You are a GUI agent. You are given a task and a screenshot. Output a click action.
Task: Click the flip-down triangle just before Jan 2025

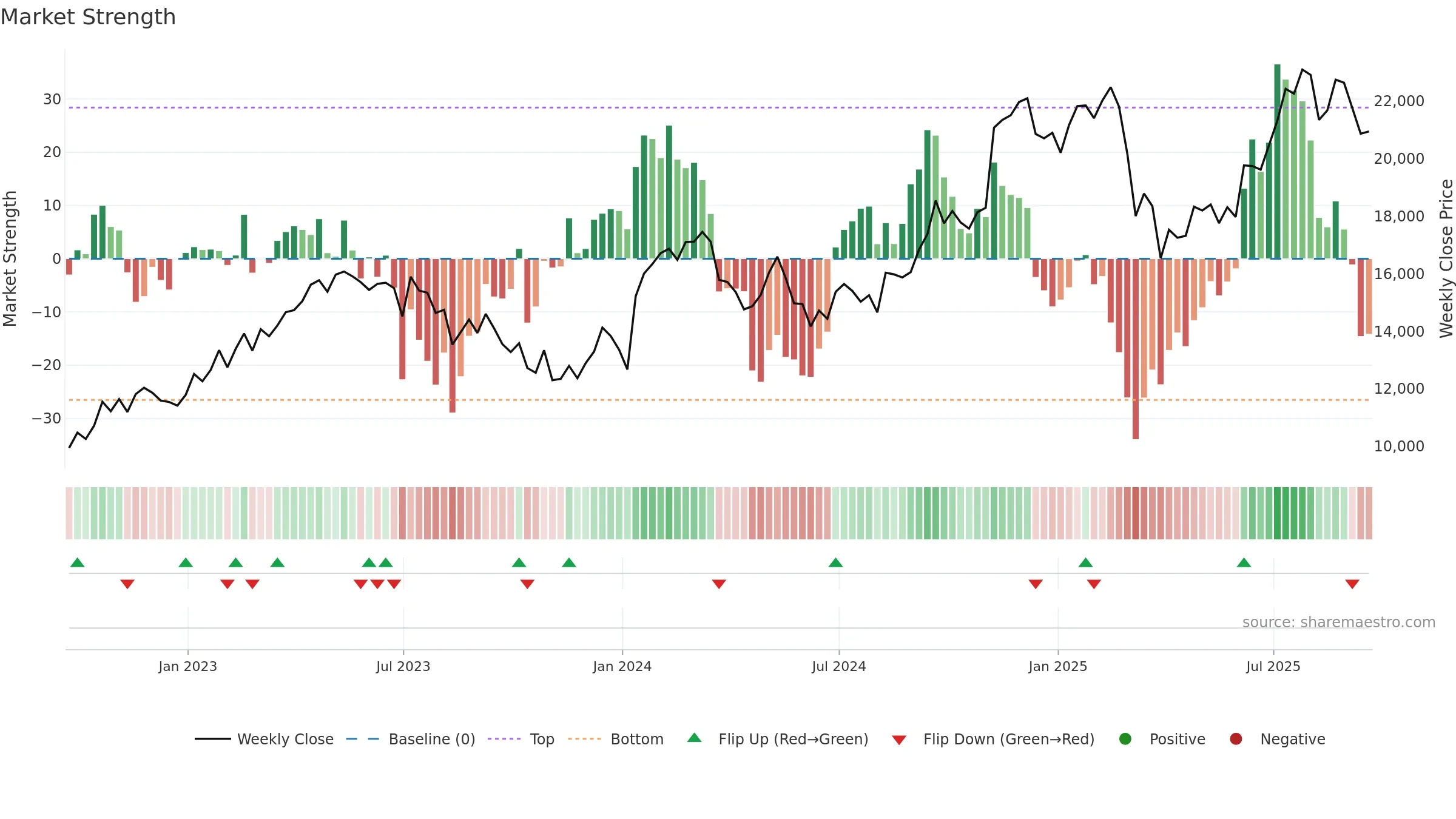point(1036,584)
